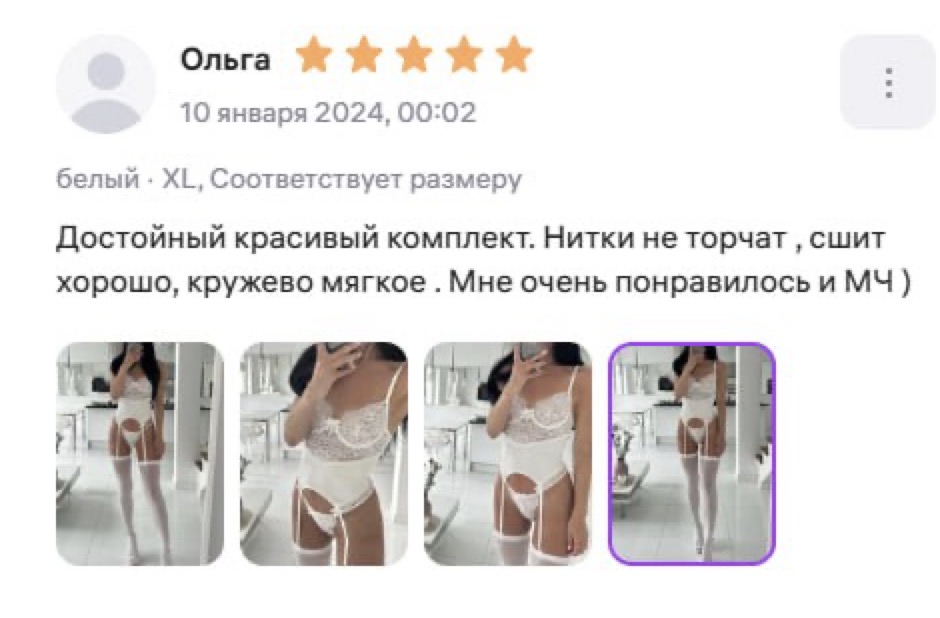Select the third rating star
Viewport: 940px width, 618px height.
(x=414, y=55)
